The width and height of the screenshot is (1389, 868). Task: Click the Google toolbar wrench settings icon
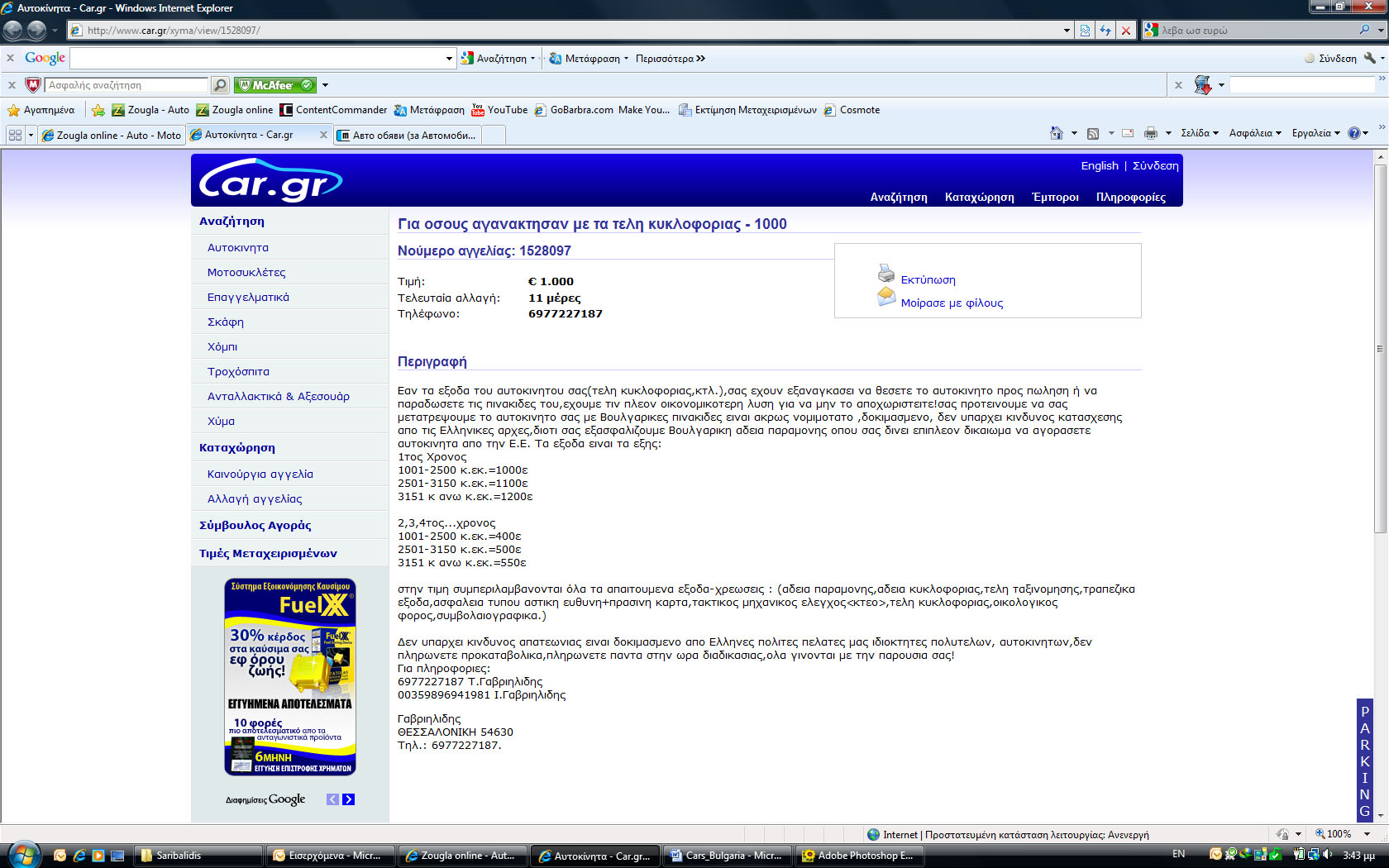coord(1370,58)
